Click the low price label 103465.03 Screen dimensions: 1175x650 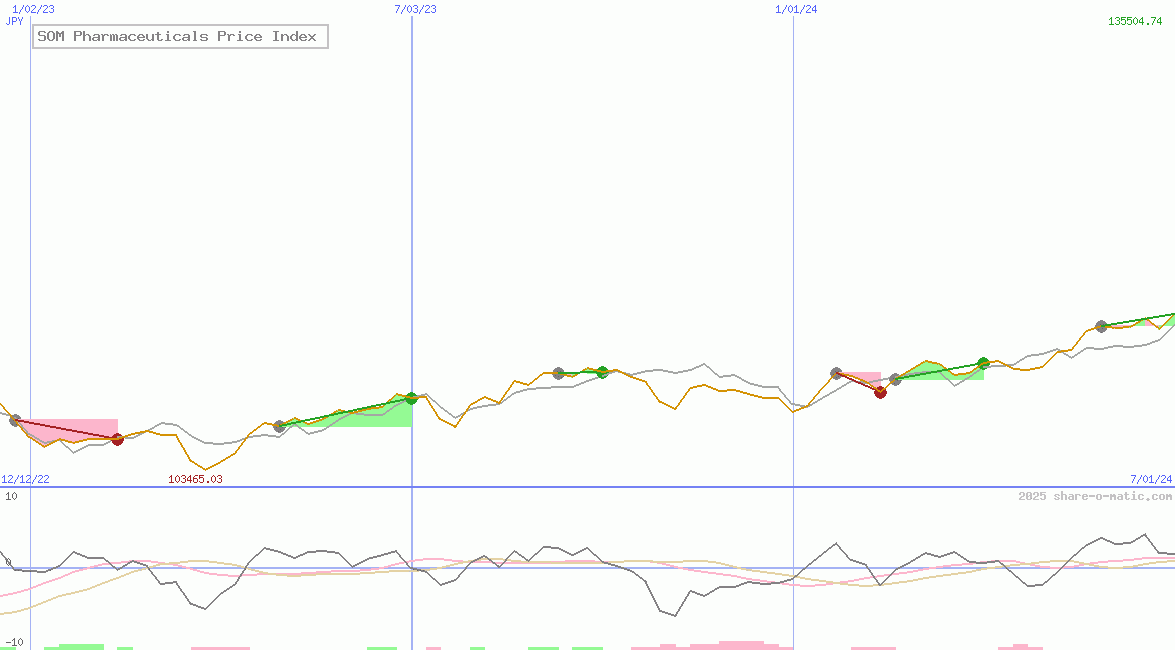(x=196, y=478)
